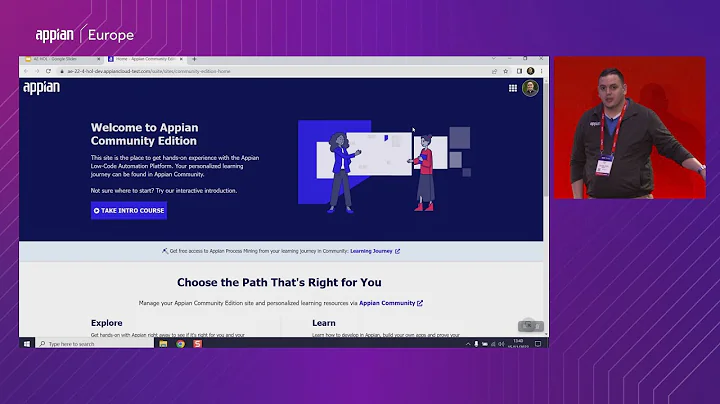Image resolution: width=720 pixels, height=404 pixels.
Task: Bookmark this page with the star icon
Action: click(x=506, y=71)
